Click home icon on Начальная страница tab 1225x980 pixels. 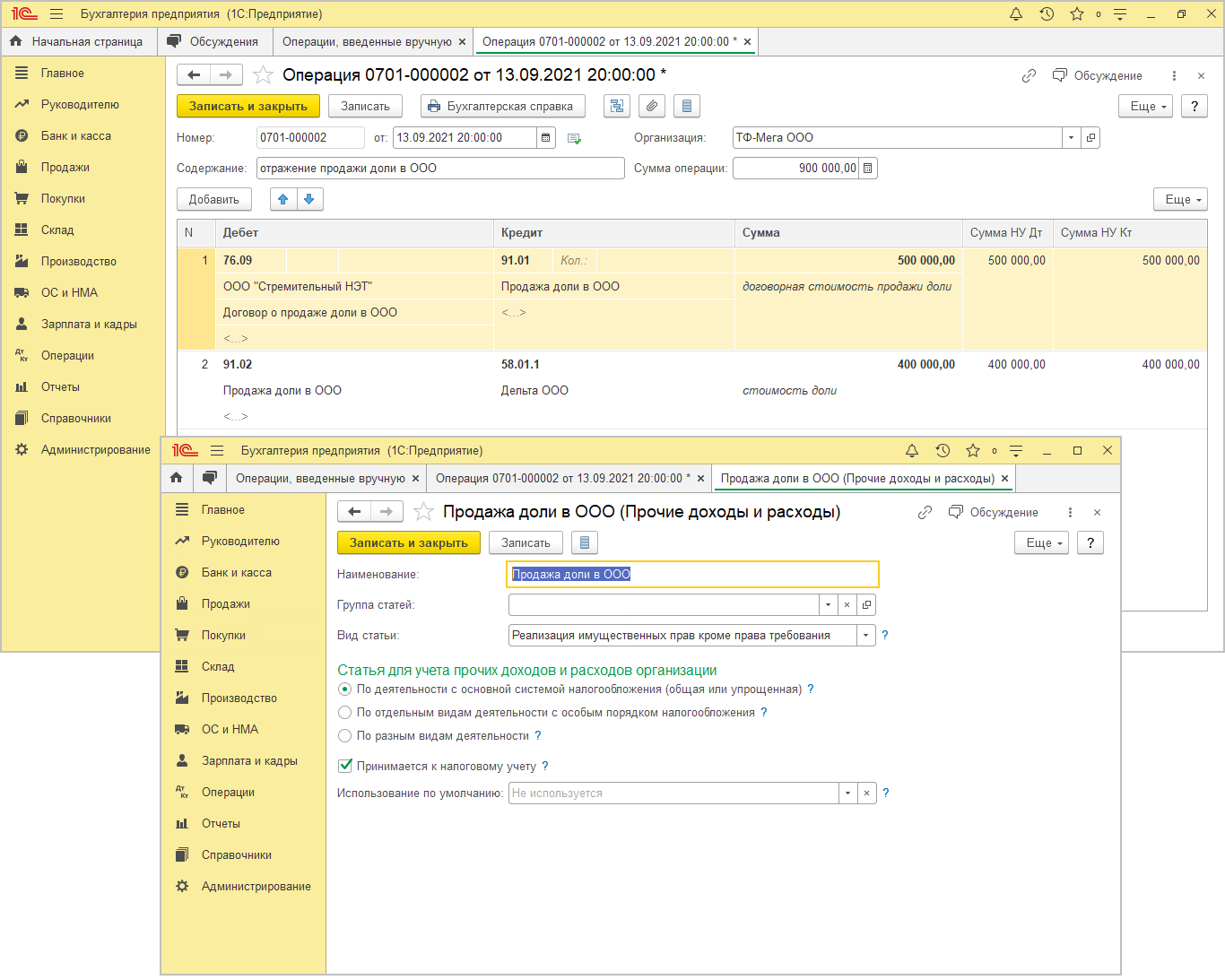(15, 41)
